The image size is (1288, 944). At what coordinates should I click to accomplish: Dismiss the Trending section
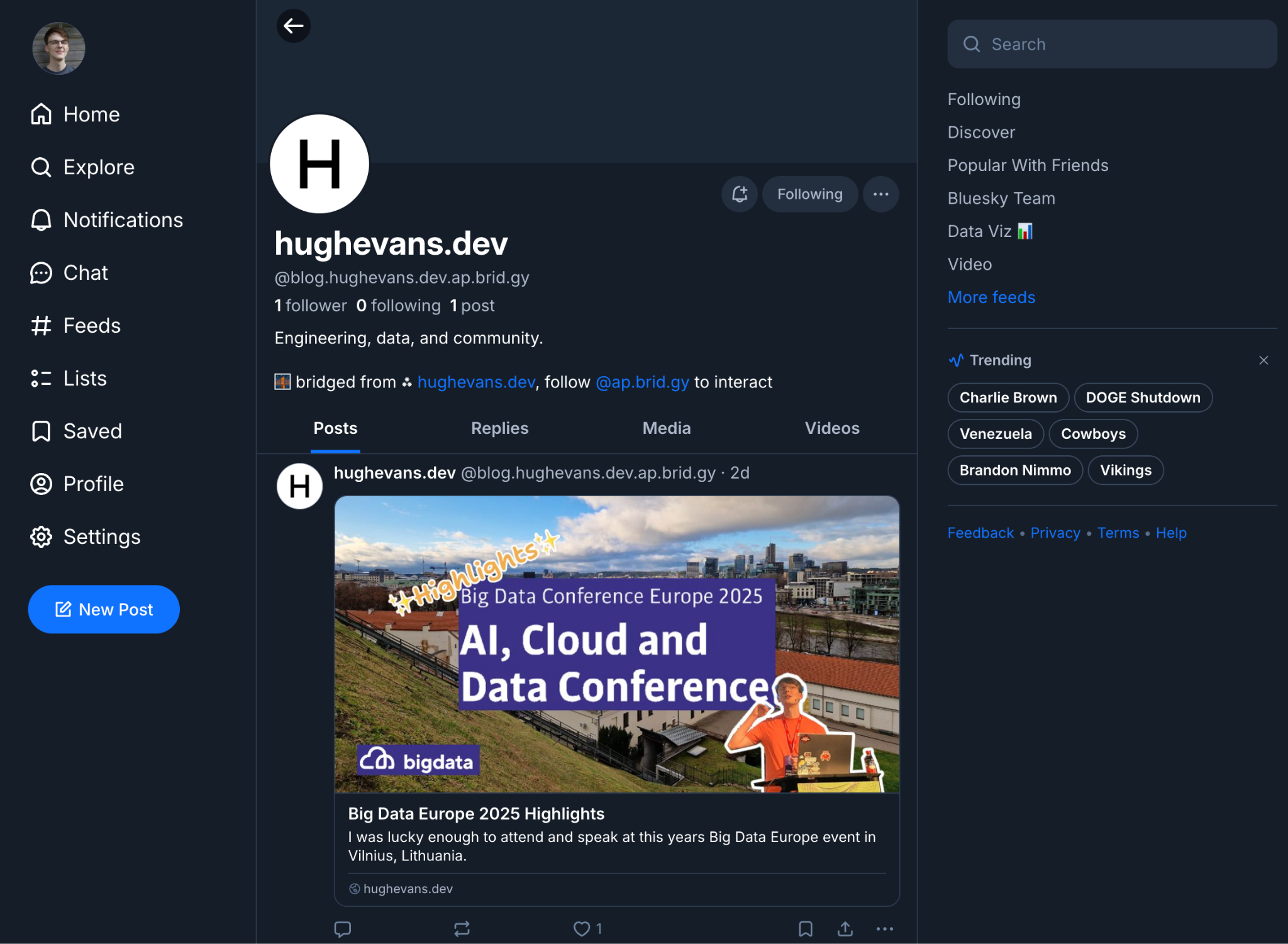pyautogui.click(x=1263, y=360)
